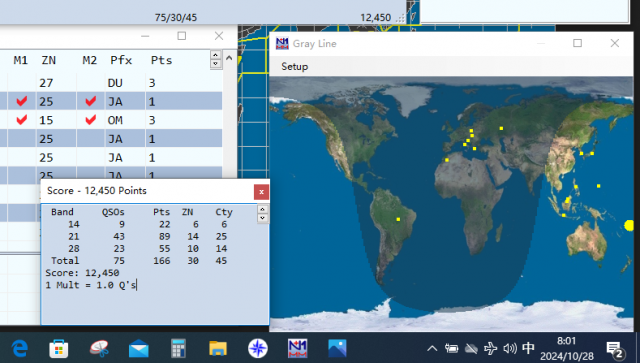Open the Mail app in taskbar
Image resolution: width=640 pixels, height=363 pixels.
click(138, 349)
